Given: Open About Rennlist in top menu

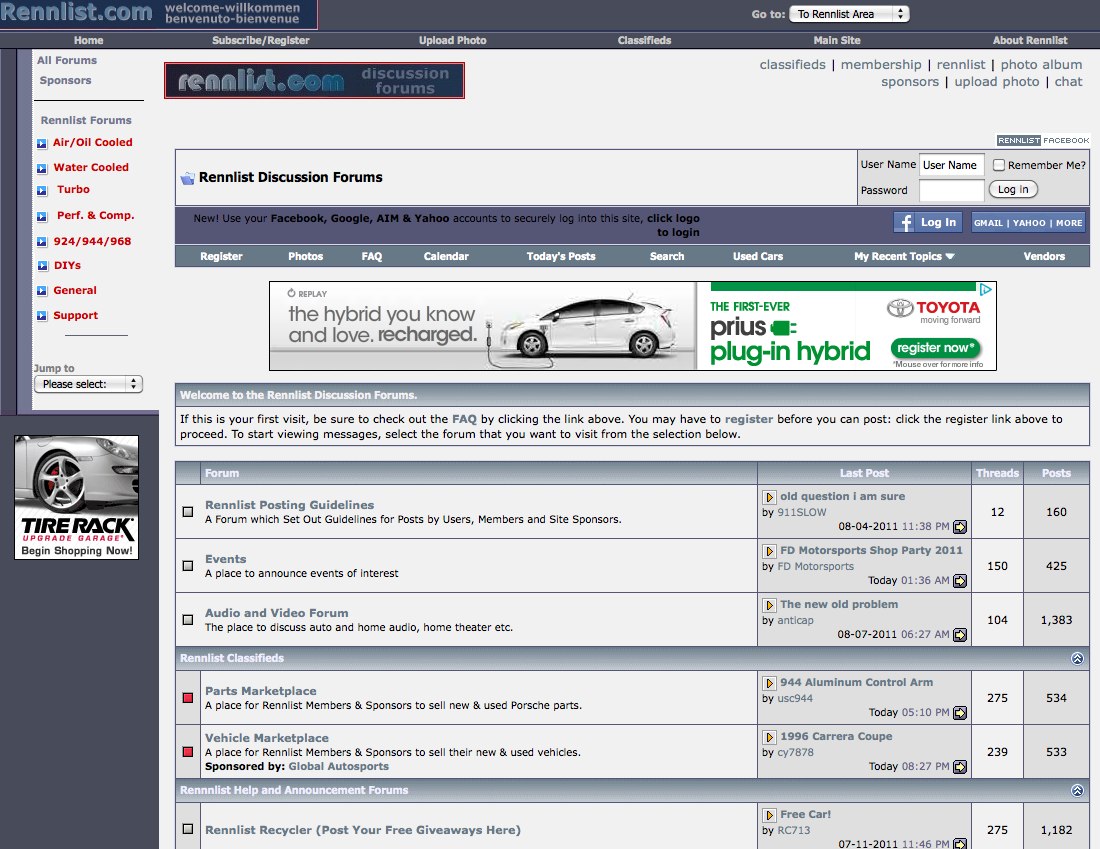Looking at the screenshot, I should (x=1030, y=41).
